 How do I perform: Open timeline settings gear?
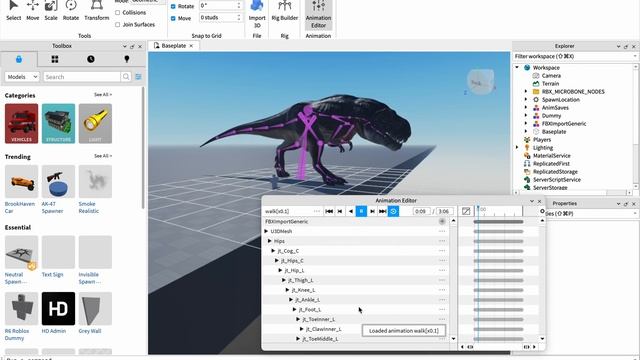(x=542, y=211)
